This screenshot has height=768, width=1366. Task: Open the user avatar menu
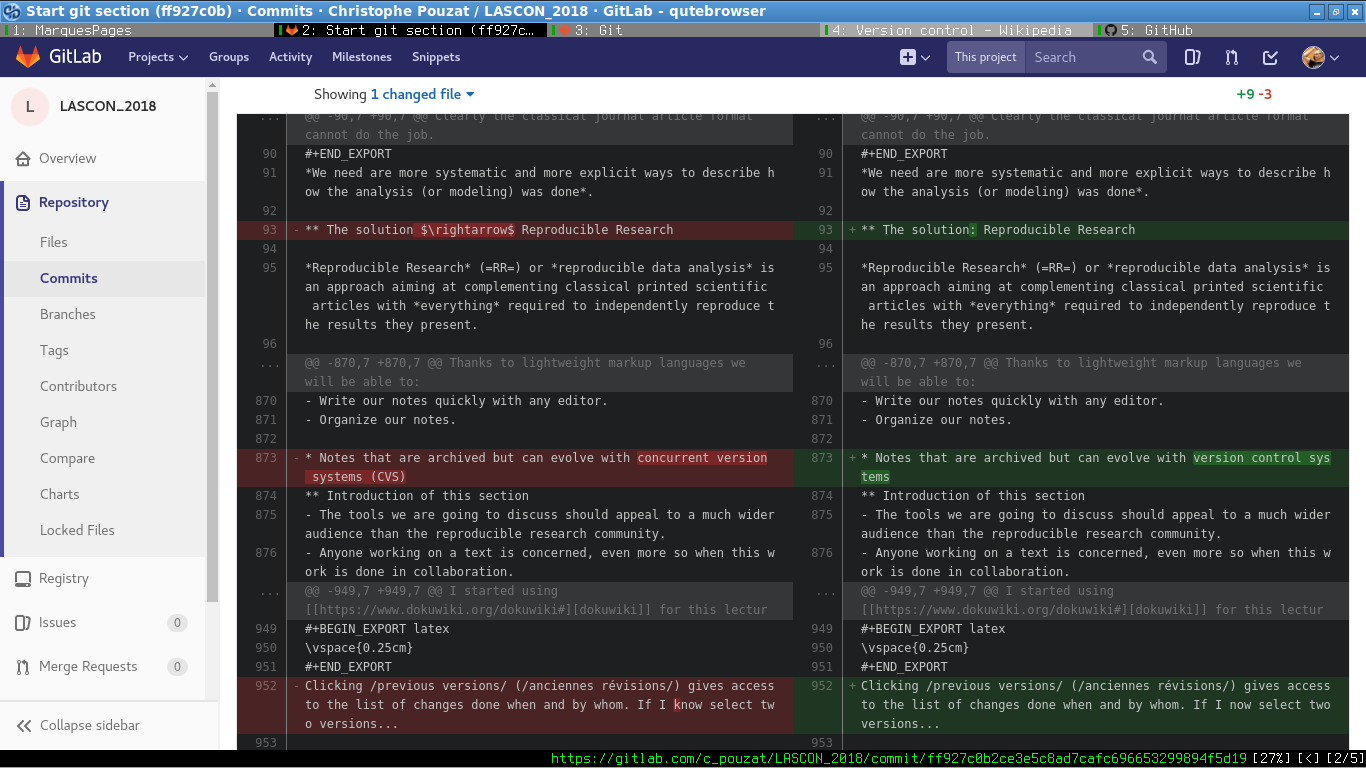[1320, 57]
